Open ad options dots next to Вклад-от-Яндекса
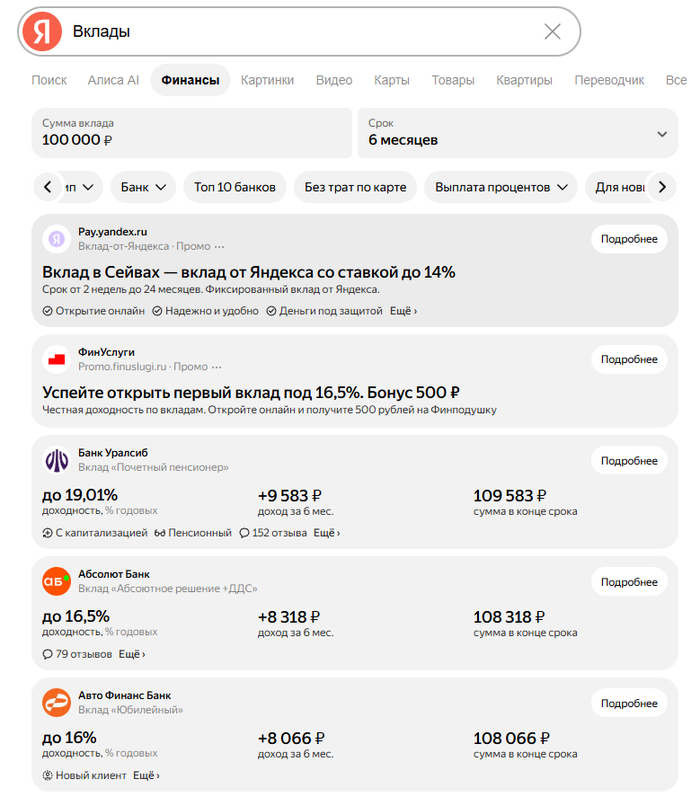The height and width of the screenshot is (797, 700). [x=219, y=247]
